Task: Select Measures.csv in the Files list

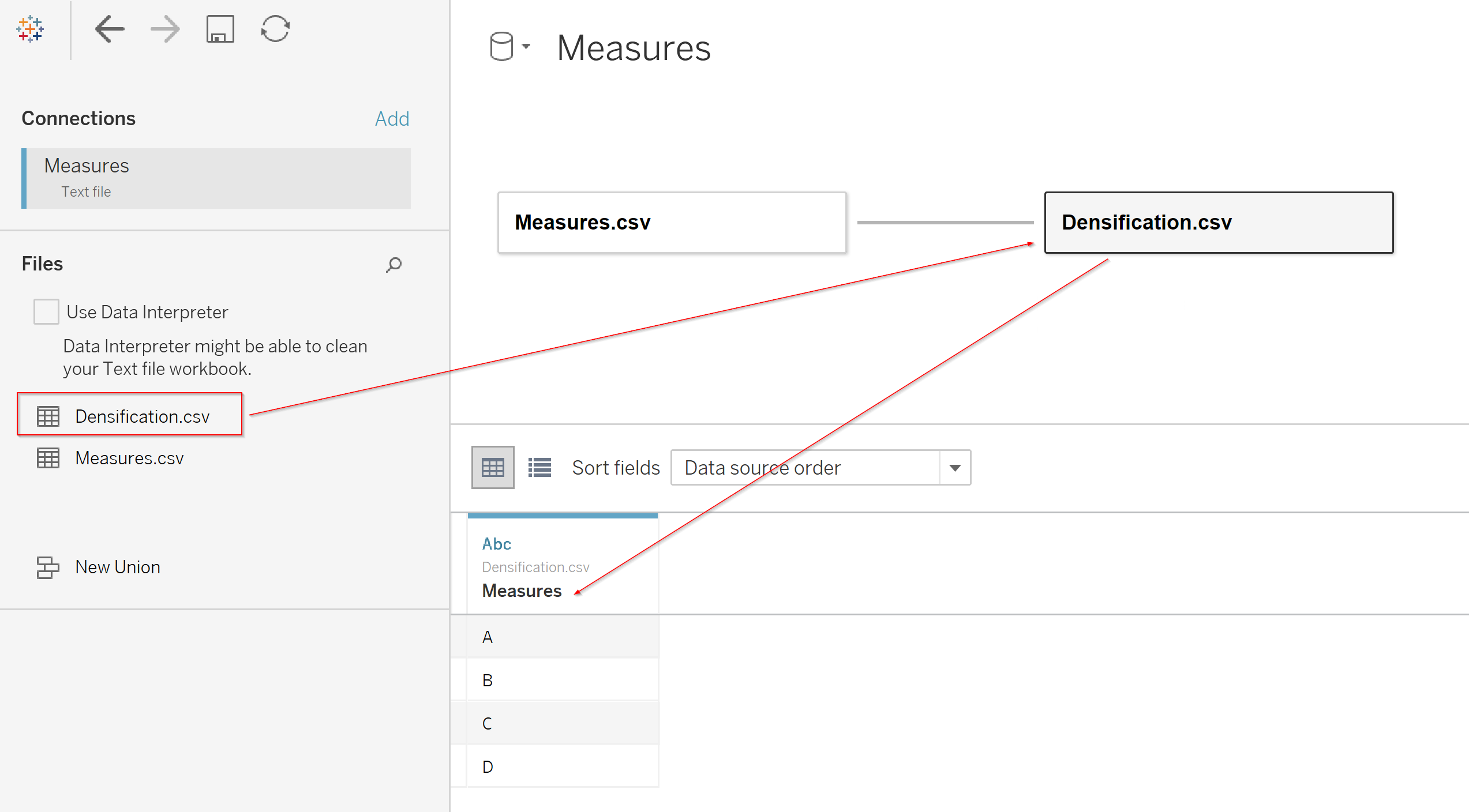Action: (129, 458)
